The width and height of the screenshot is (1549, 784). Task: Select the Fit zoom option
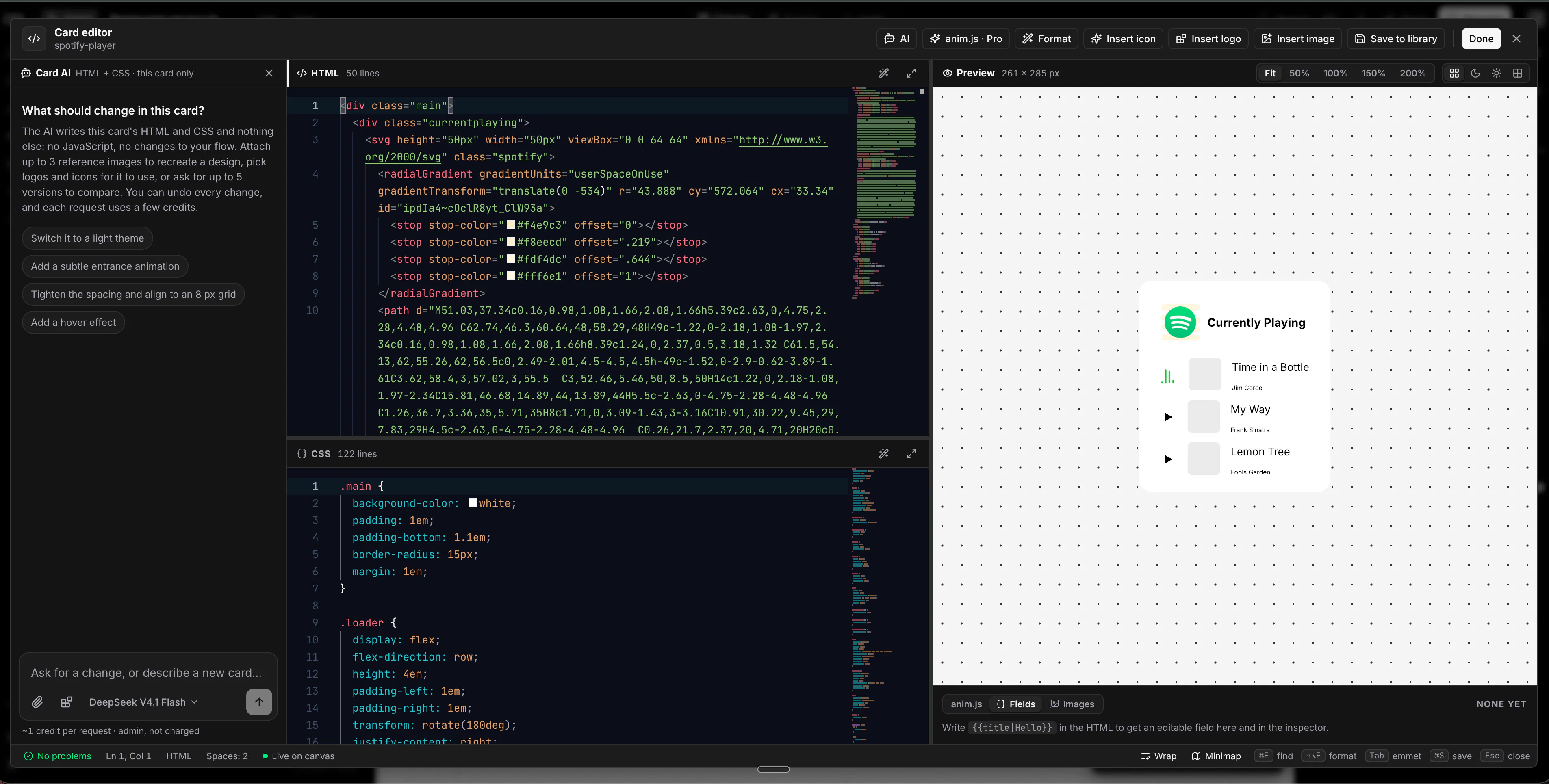1269,73
